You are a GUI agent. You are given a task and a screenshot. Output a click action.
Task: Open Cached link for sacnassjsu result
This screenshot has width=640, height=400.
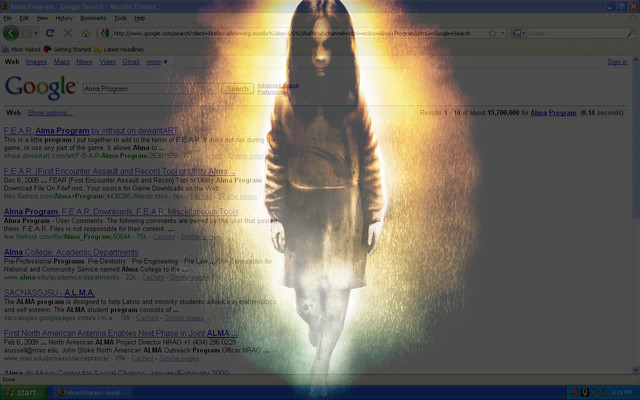pos(147,318)
